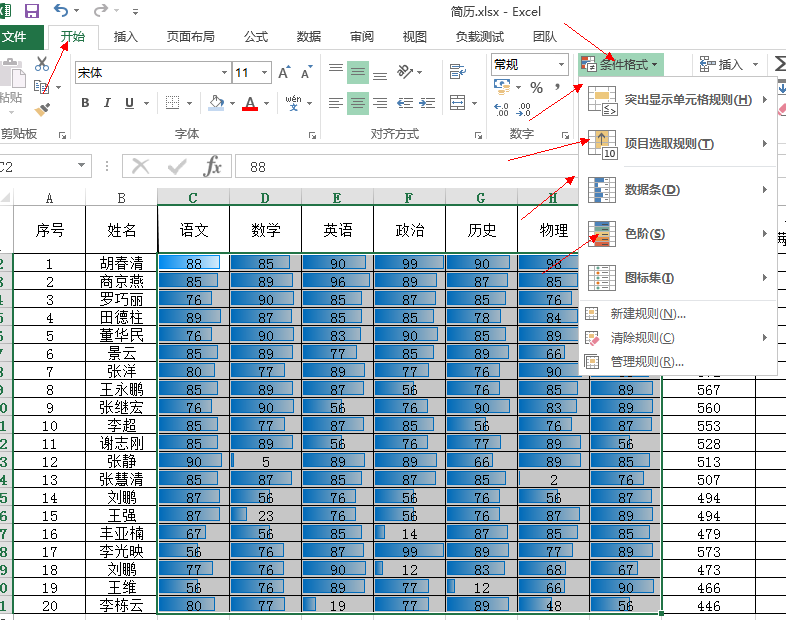
Task: Confirm the formula bar entry checkmark
Action: tap(177, 166)
